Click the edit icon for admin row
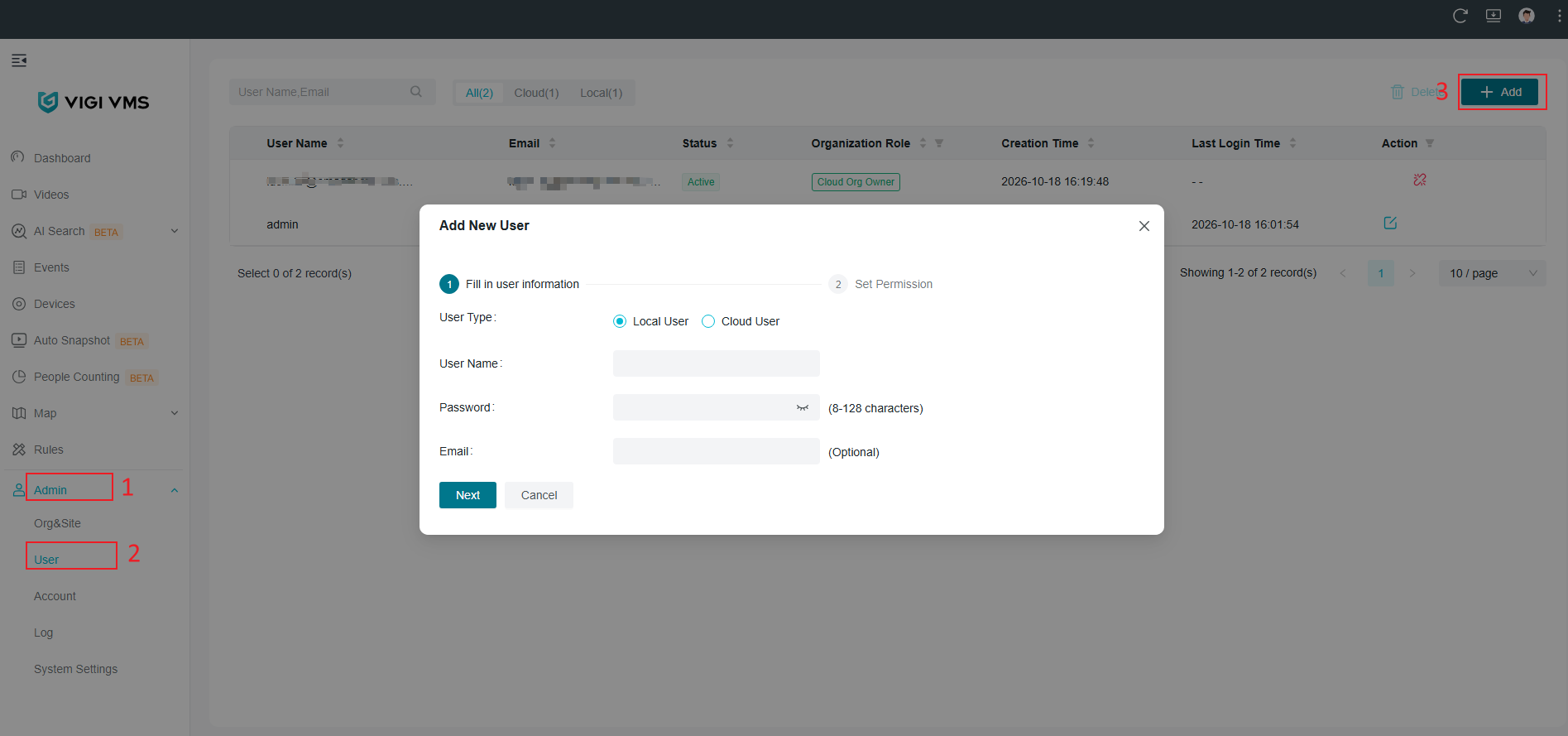This screenshot has height=736, width=1568. [x=1390, y=223]
